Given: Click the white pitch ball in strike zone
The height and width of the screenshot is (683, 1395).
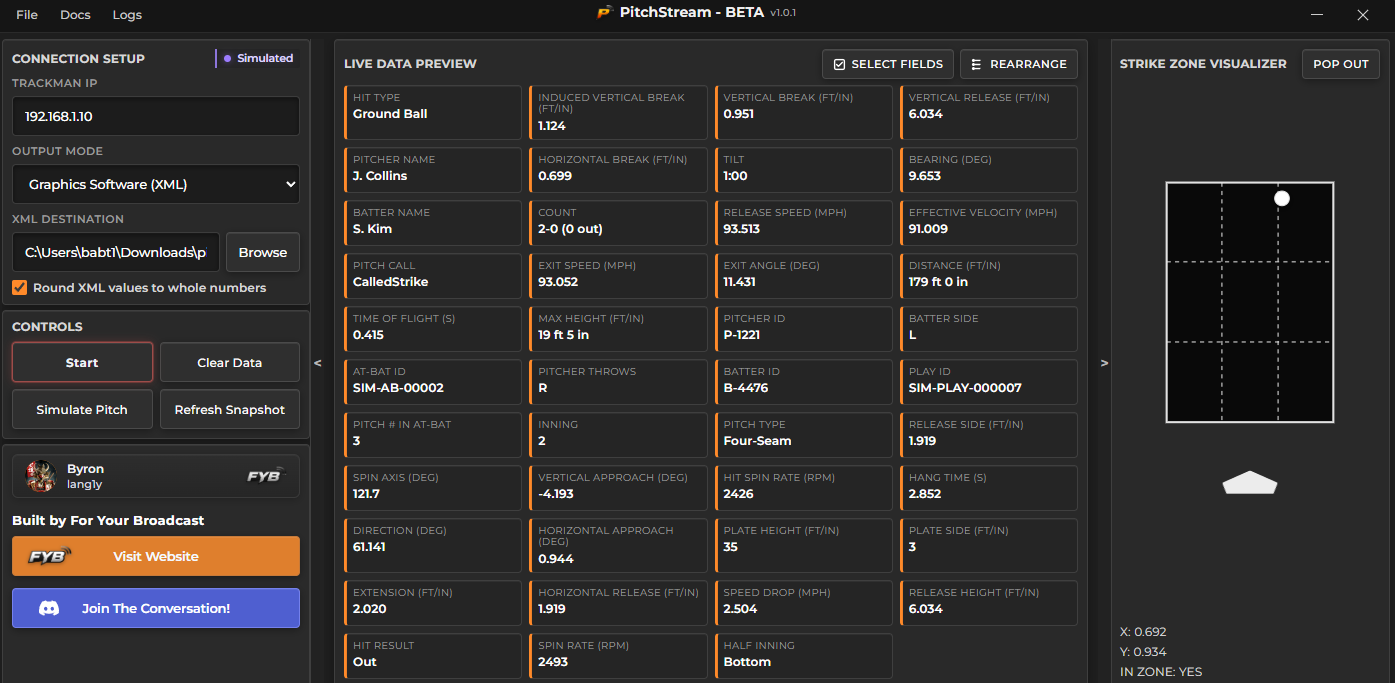Looking at the screenshot, I should 1282,198.
